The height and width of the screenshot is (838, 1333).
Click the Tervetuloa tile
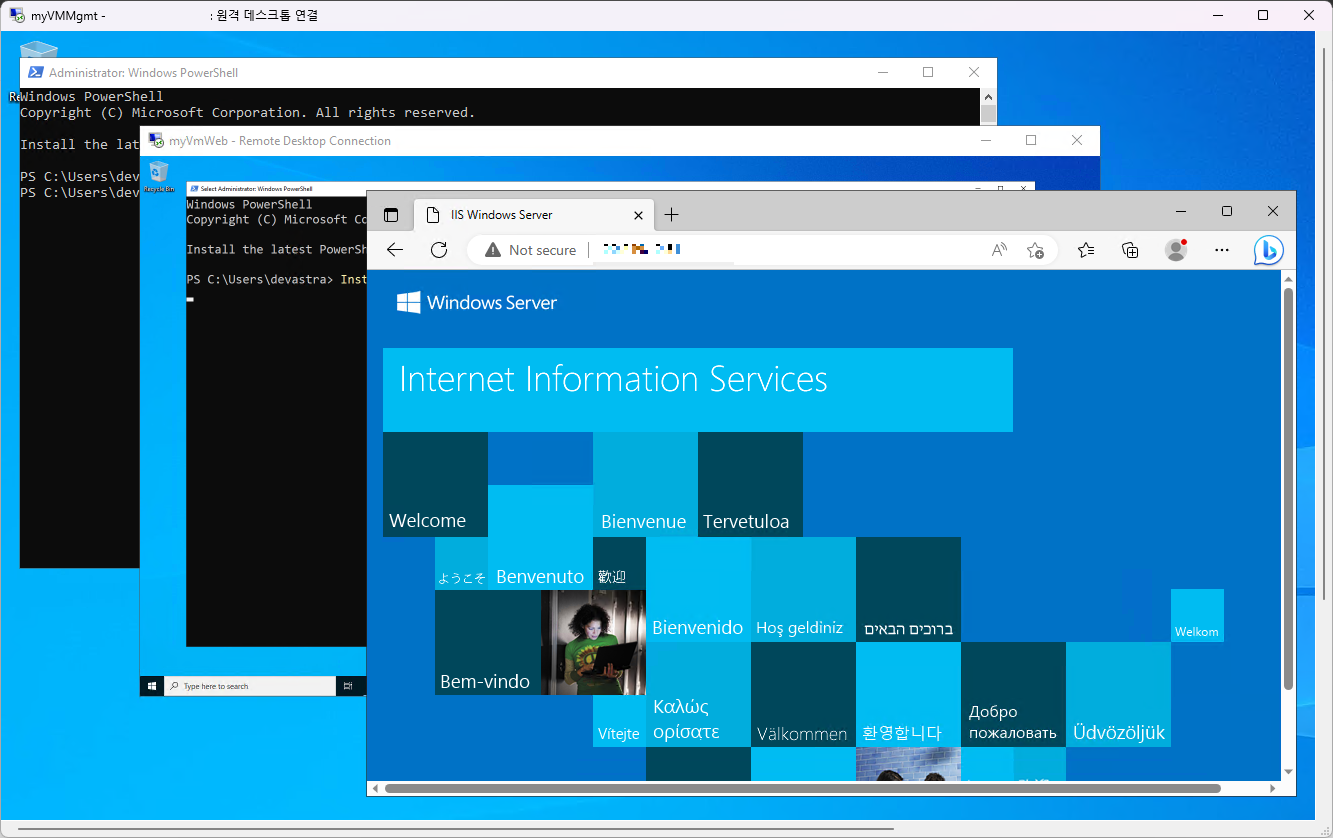pos(750,484)
